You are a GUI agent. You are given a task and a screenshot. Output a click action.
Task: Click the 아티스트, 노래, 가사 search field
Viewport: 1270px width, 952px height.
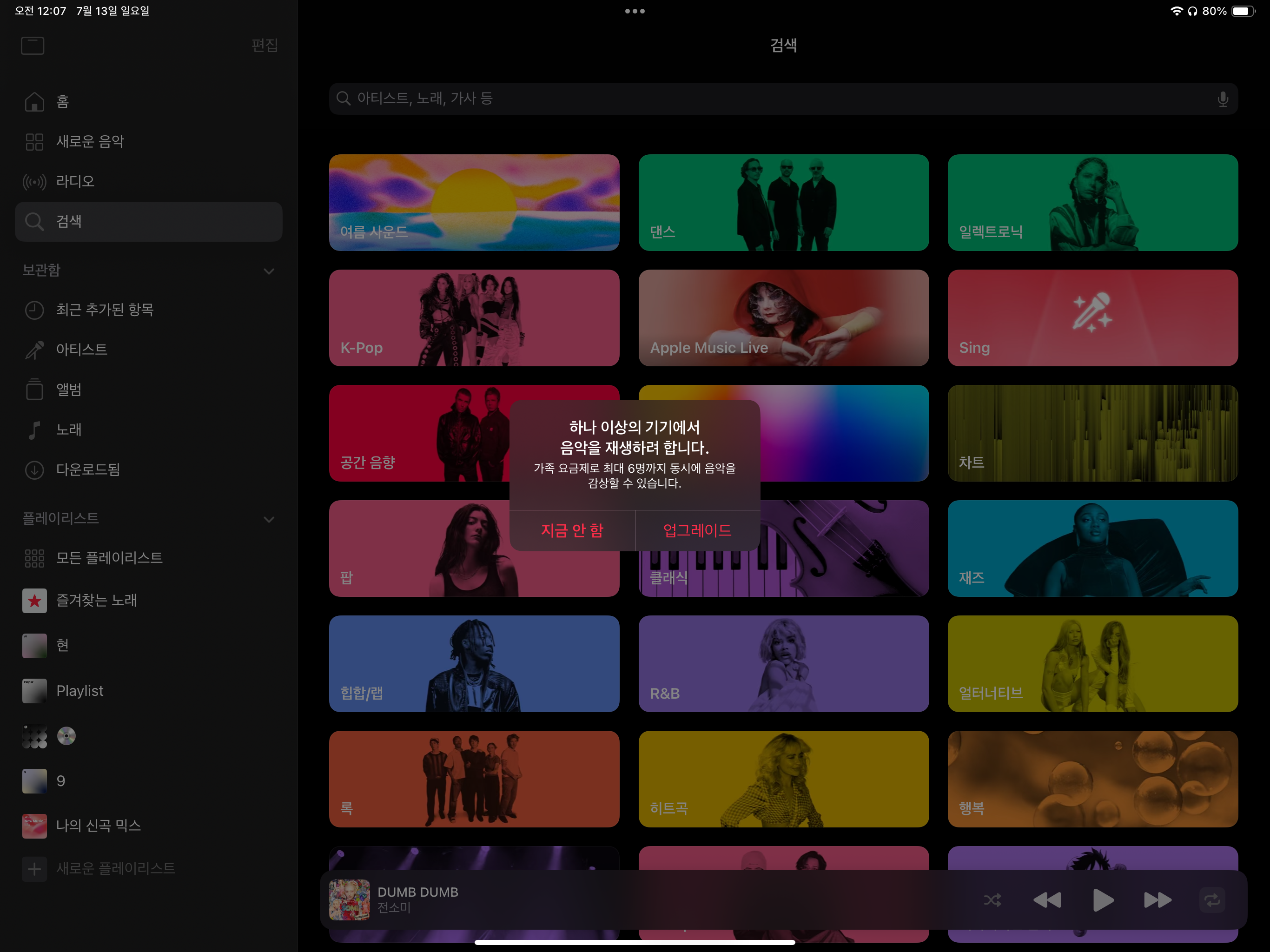coord(747,99)
